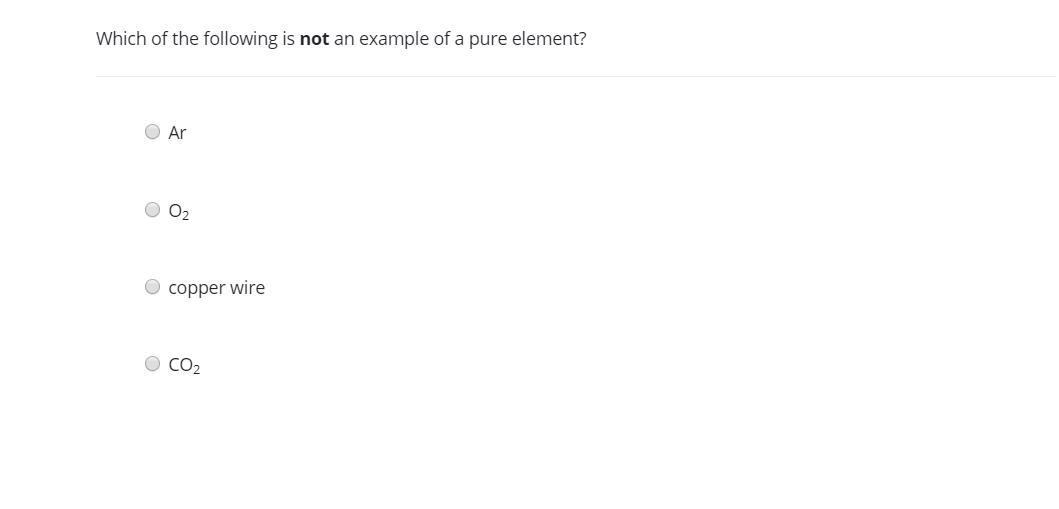Click the word "following" in the question
This screenshot has height=509, width=1059.
point(240,39)
